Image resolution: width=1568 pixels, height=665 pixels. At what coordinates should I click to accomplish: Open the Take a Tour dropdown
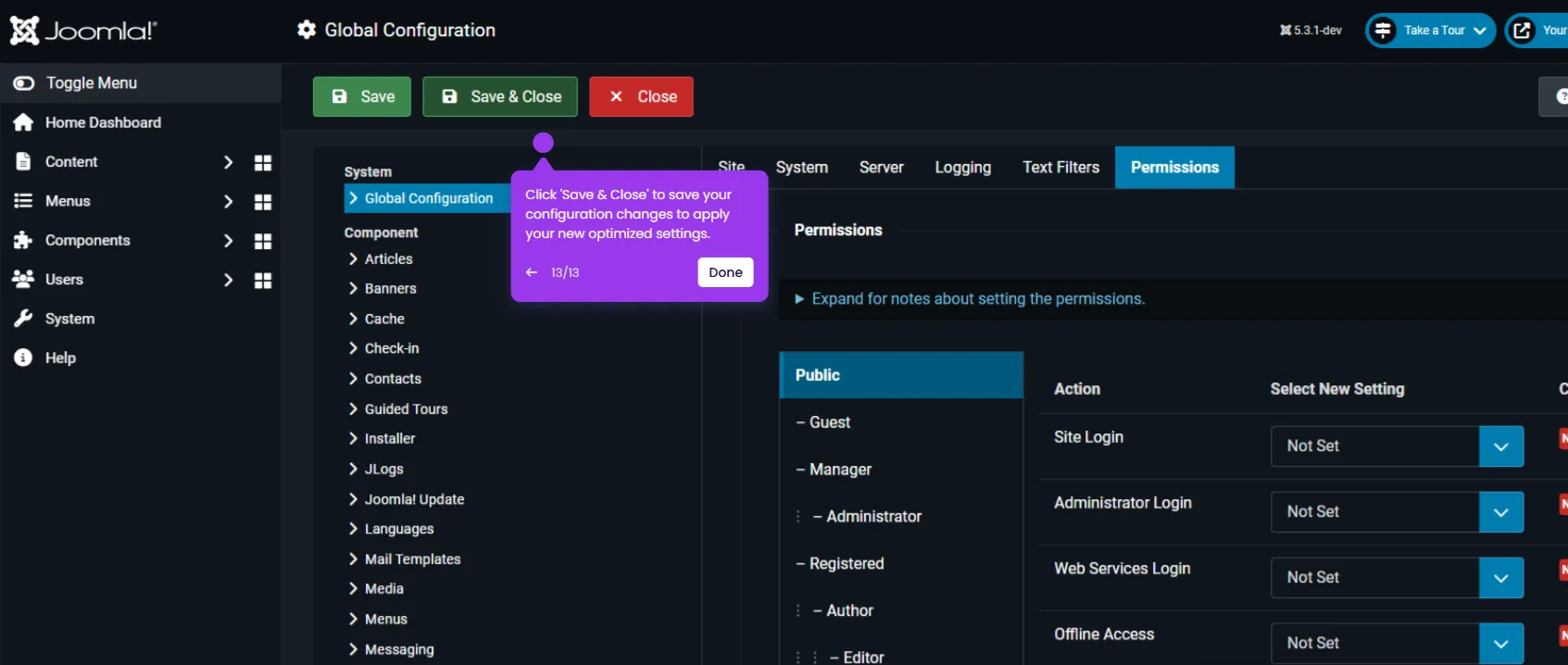[1431, 31]
